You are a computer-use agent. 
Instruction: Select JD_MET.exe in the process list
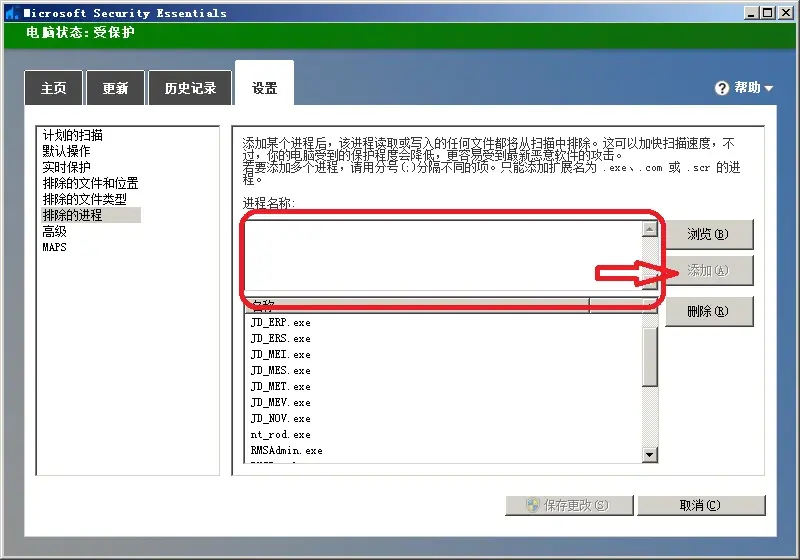pyautogui.click(x=281, y=386)
